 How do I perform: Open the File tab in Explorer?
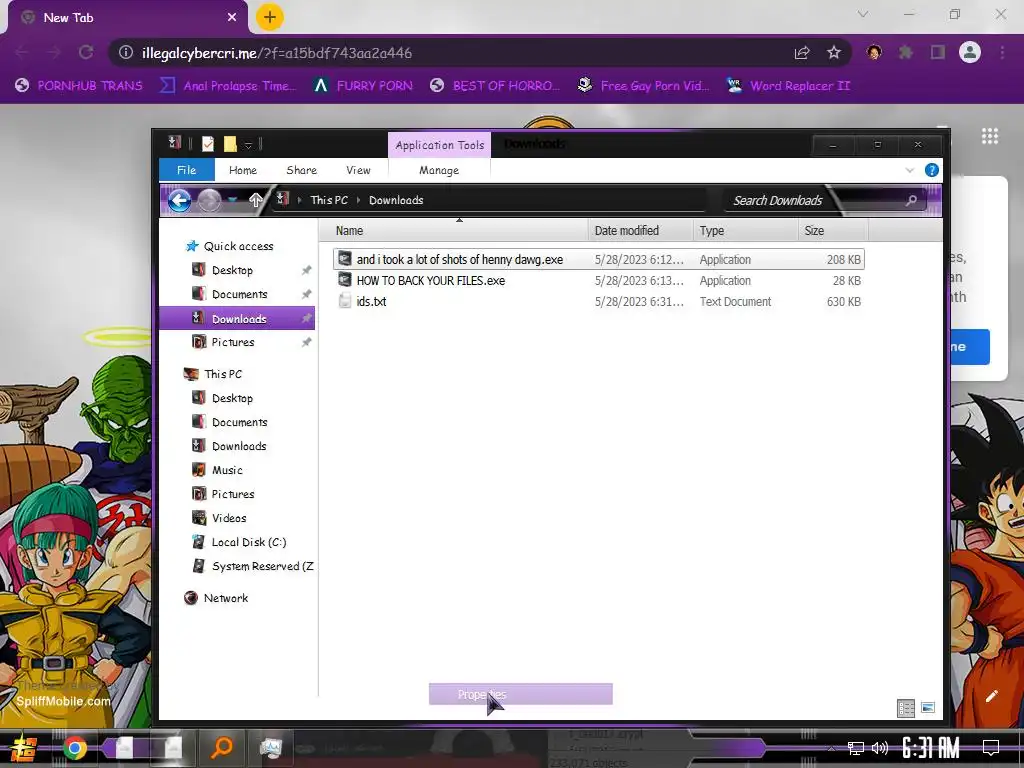point(187,170)
